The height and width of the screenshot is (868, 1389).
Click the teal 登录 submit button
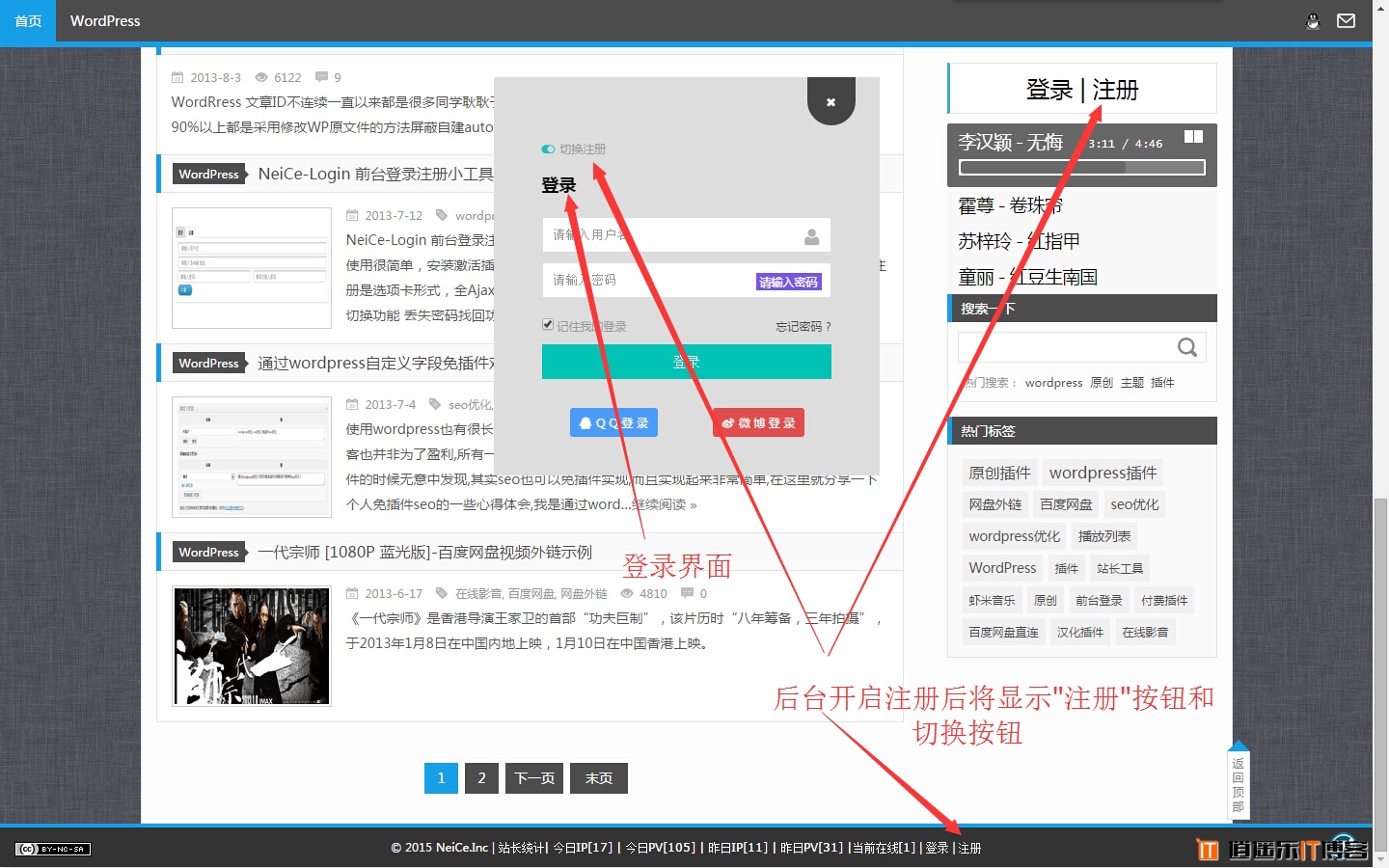click(686, 362)
